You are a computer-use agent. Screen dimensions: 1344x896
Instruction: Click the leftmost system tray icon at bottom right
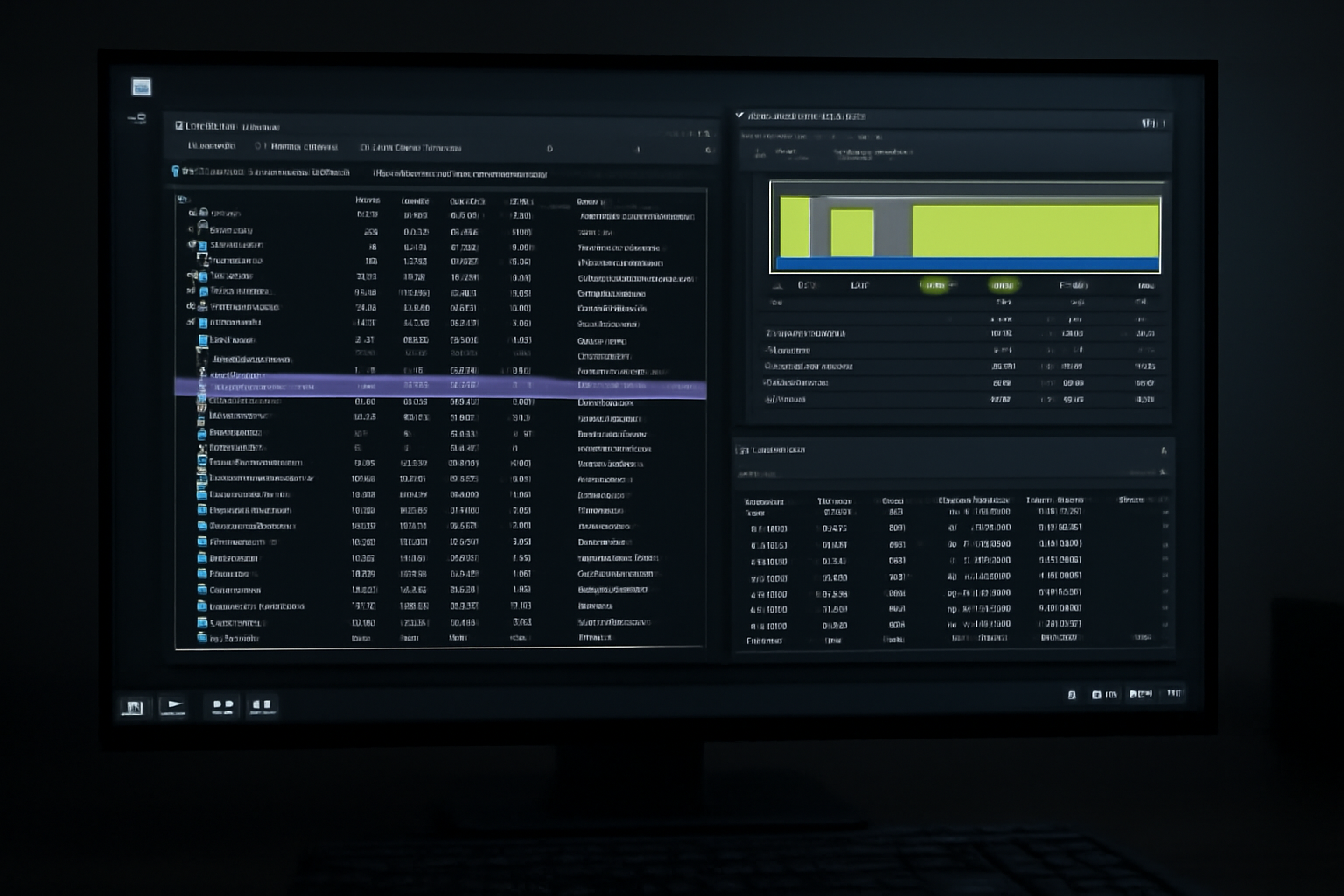tap(1072, 695)
